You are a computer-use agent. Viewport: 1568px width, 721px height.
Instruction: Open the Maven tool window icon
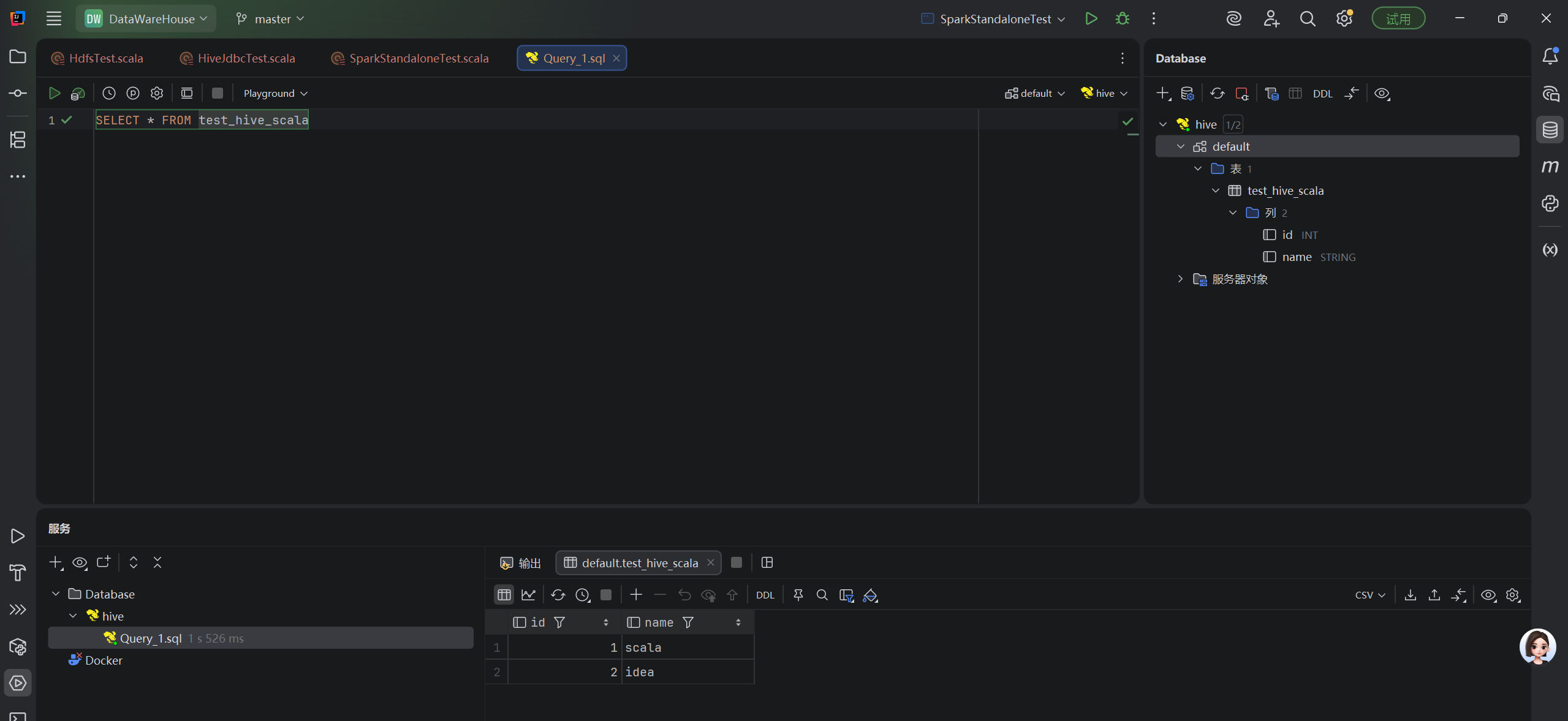point(1550,166)
